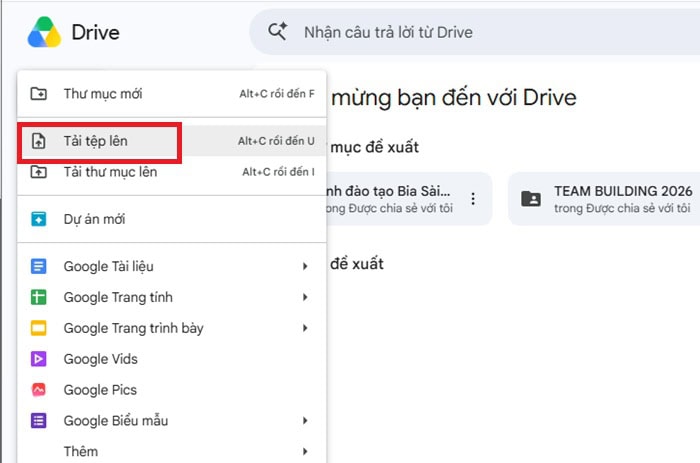Viewport: 700px width, 463px height.
Task: Click the Google Trang trình bày label
Action: (x=133, y=328)
